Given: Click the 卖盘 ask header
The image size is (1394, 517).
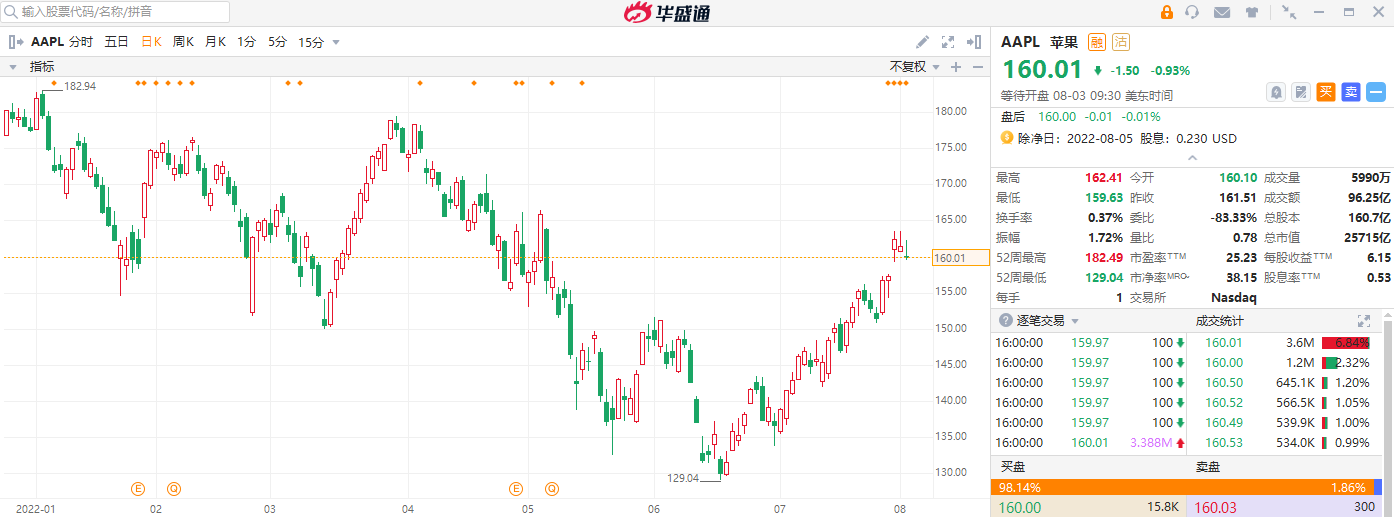Looking at the screenshot, I should coord(1209,467).
